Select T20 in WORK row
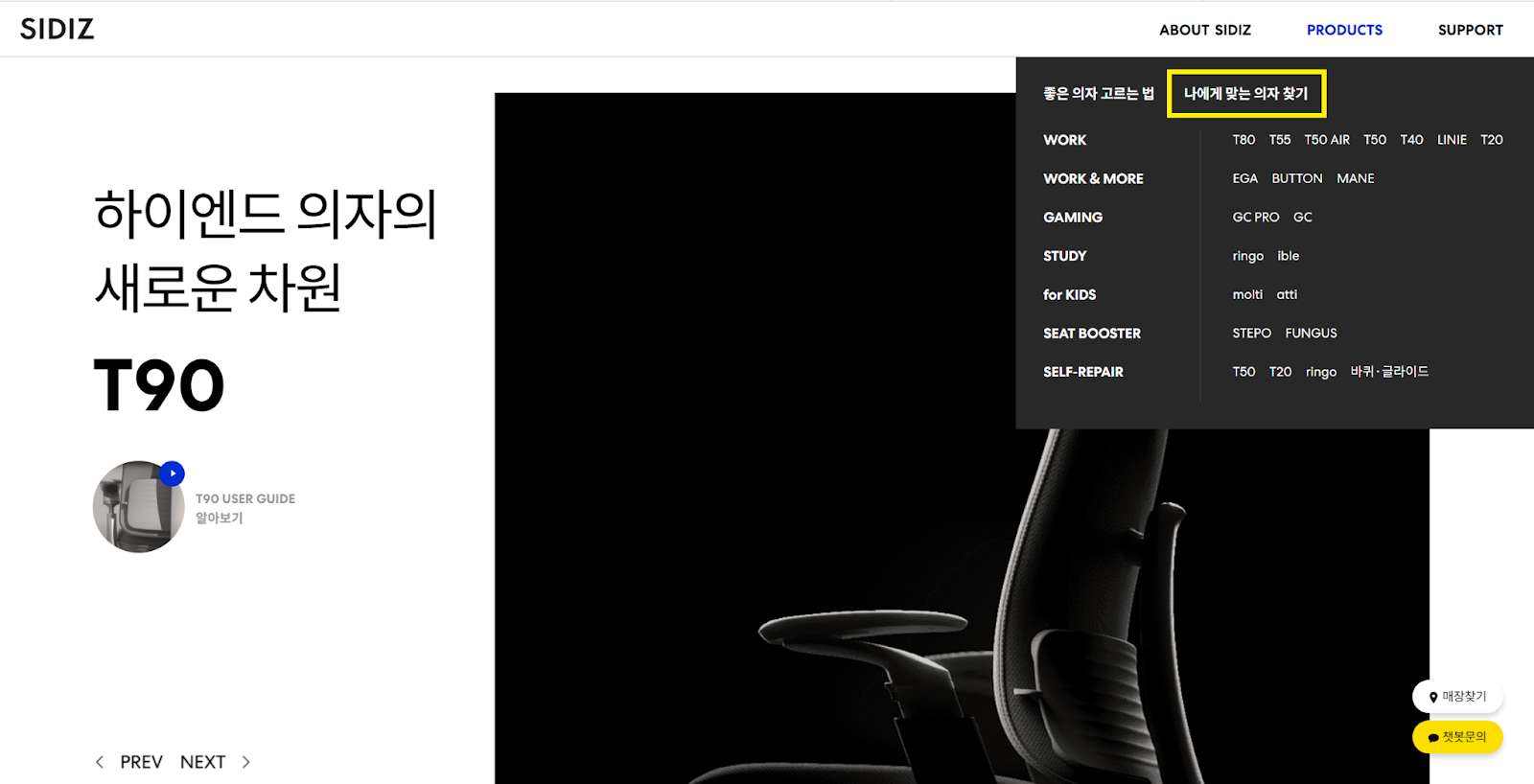 click(1492, 140)
